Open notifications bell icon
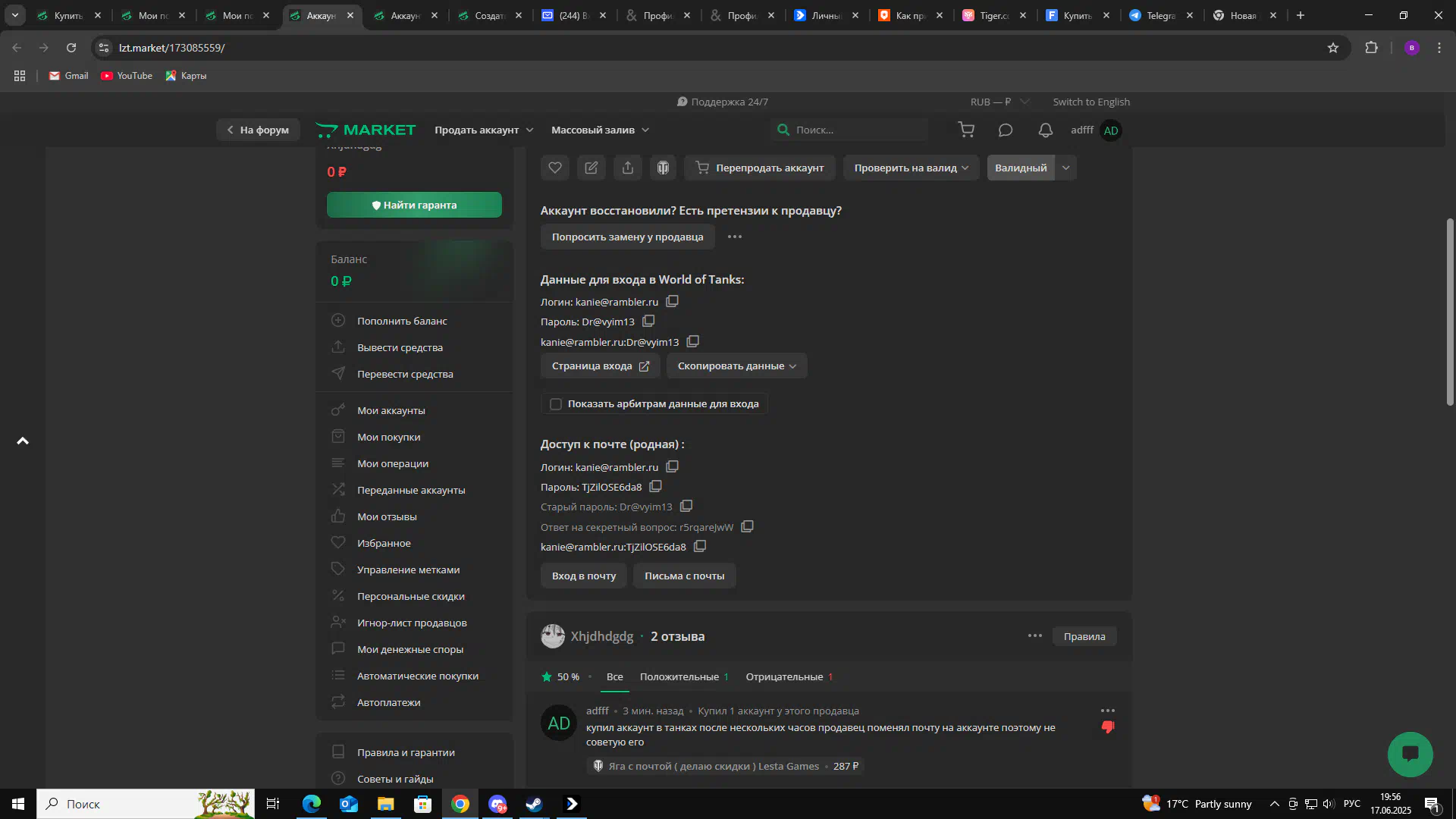Viewport: 1456px width, 819px height. 1045,130
